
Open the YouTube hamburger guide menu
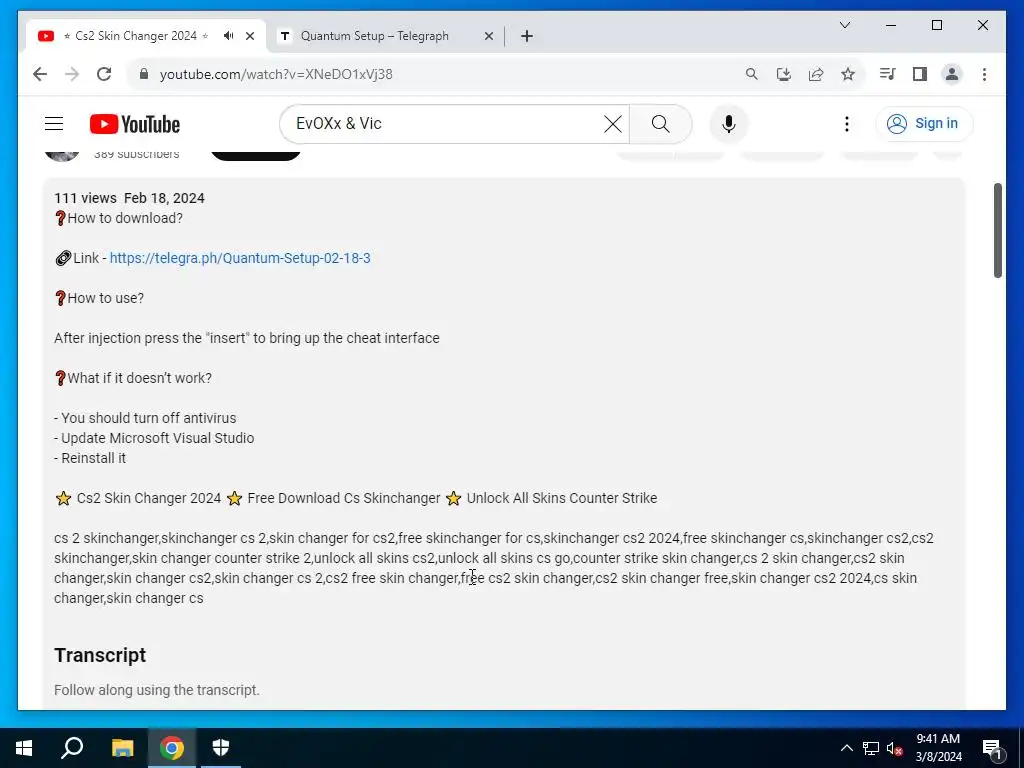pyautogui.click(x=54, y=123)
